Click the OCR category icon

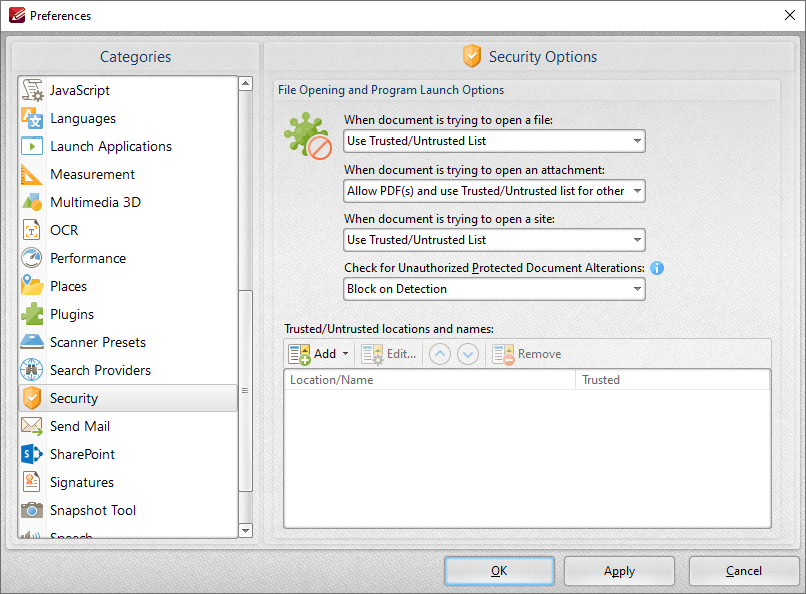[31, 230]
